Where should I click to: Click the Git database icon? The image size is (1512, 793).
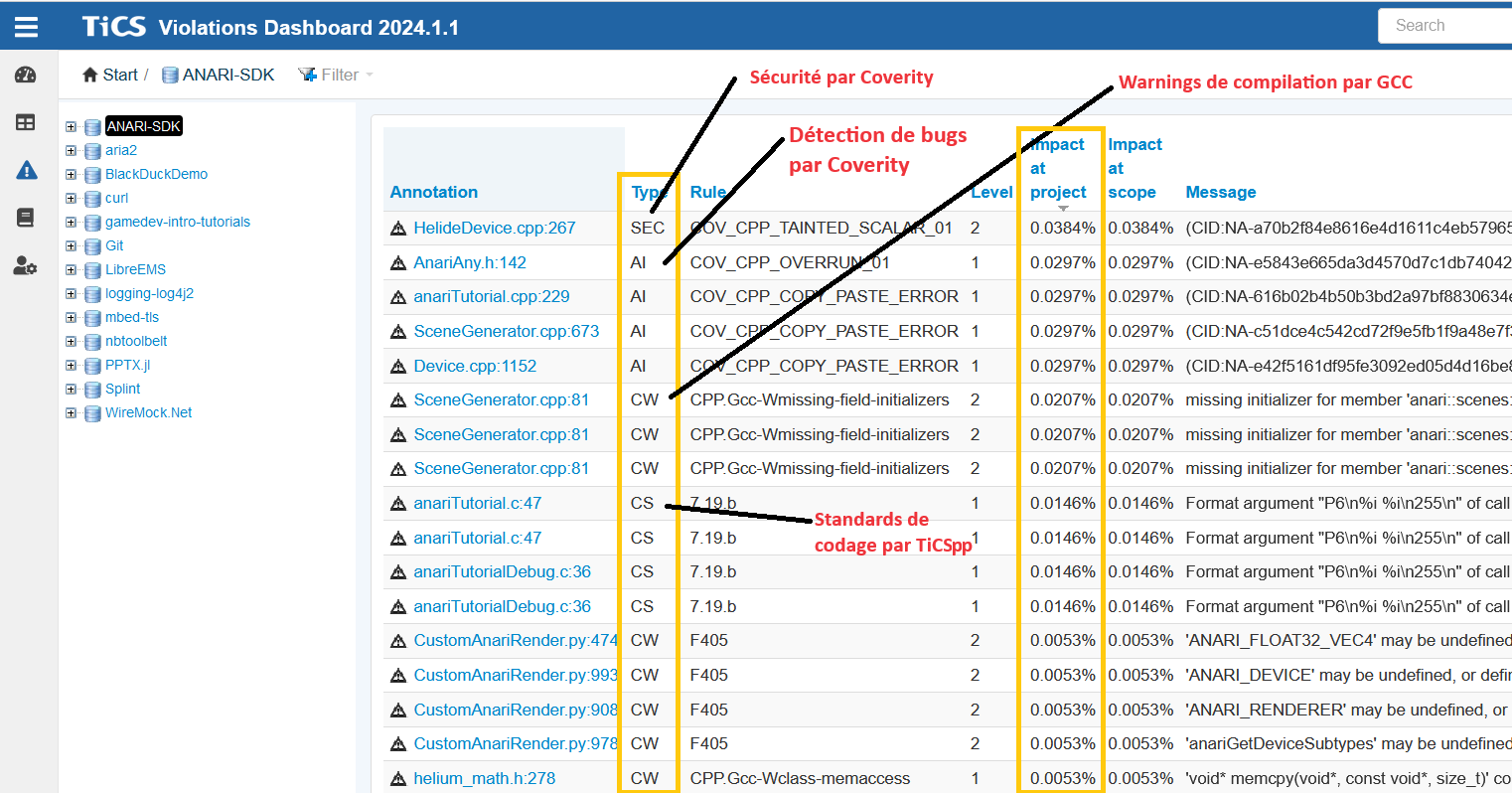coord(92,246)
